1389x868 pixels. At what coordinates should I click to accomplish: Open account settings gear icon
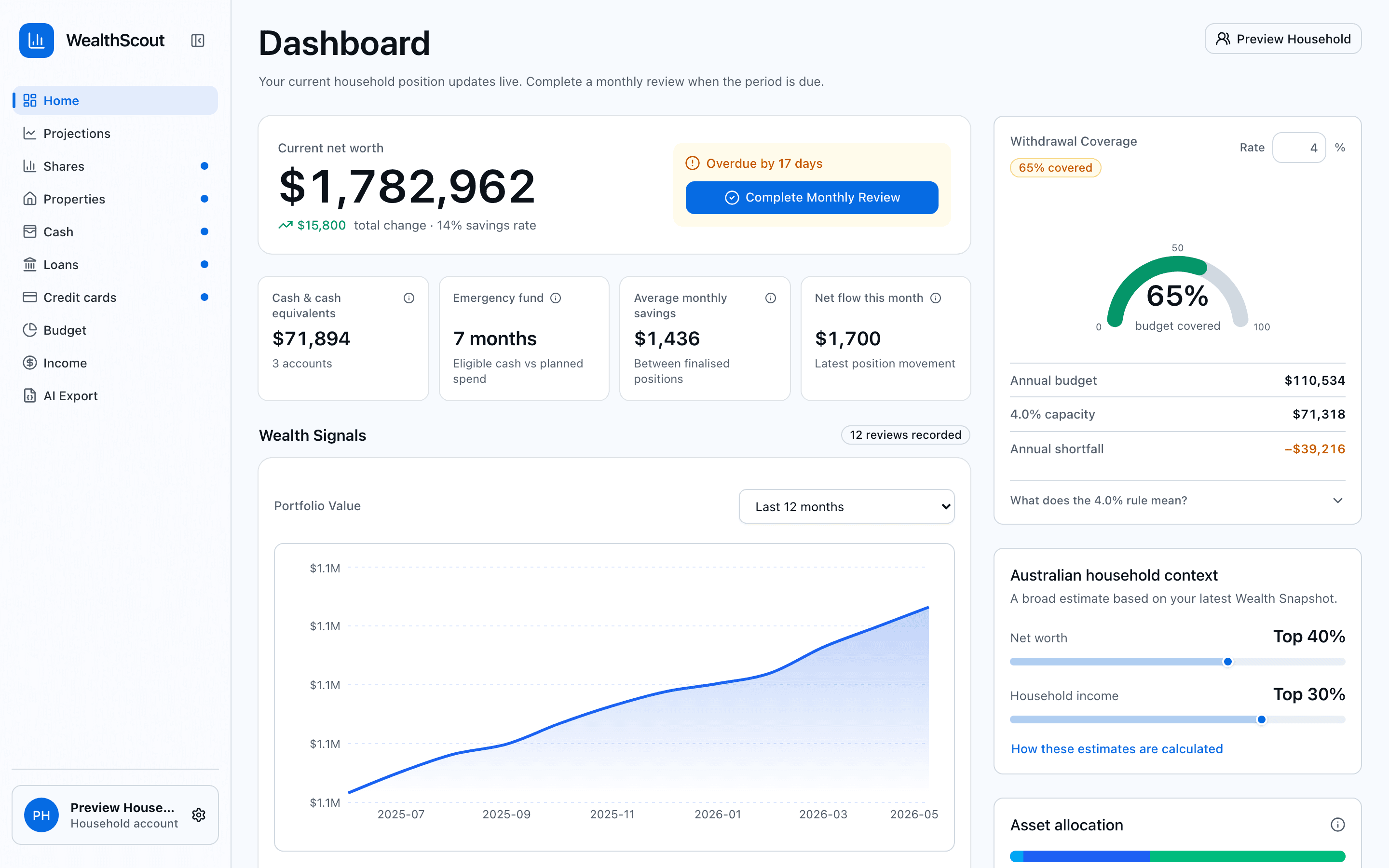(x=199, y=814)
